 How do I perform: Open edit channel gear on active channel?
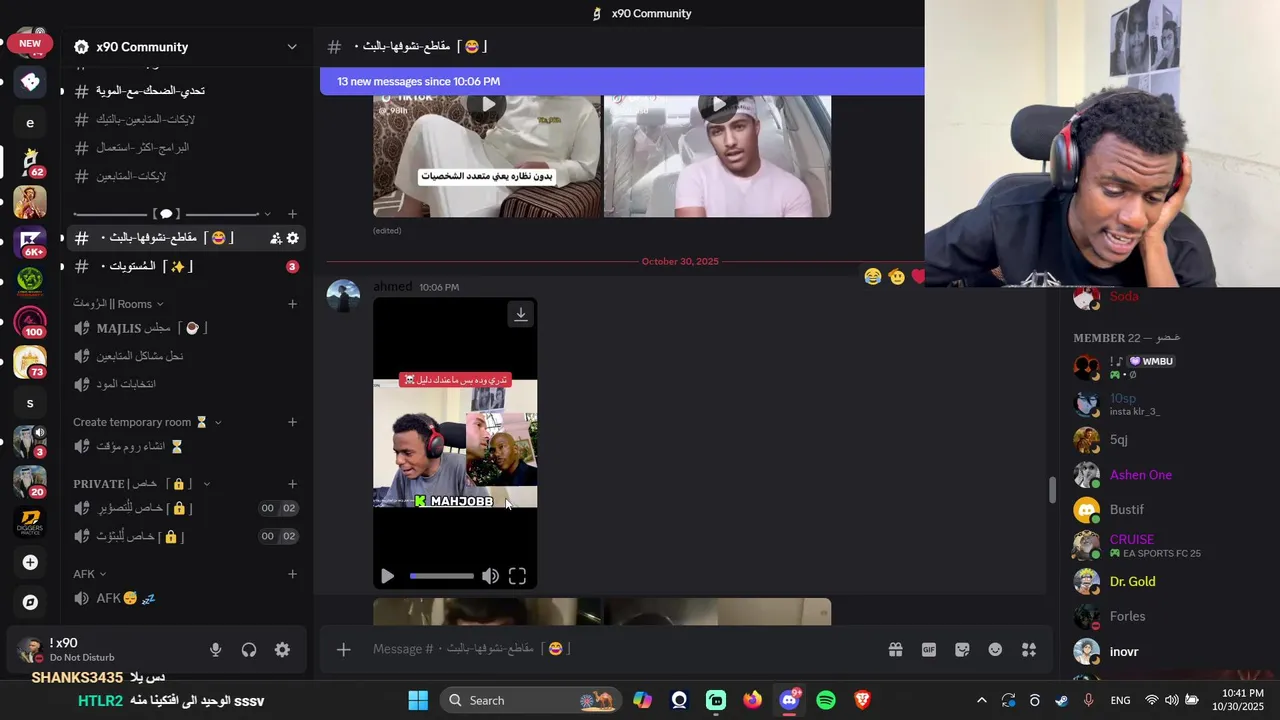click(292, 238)
